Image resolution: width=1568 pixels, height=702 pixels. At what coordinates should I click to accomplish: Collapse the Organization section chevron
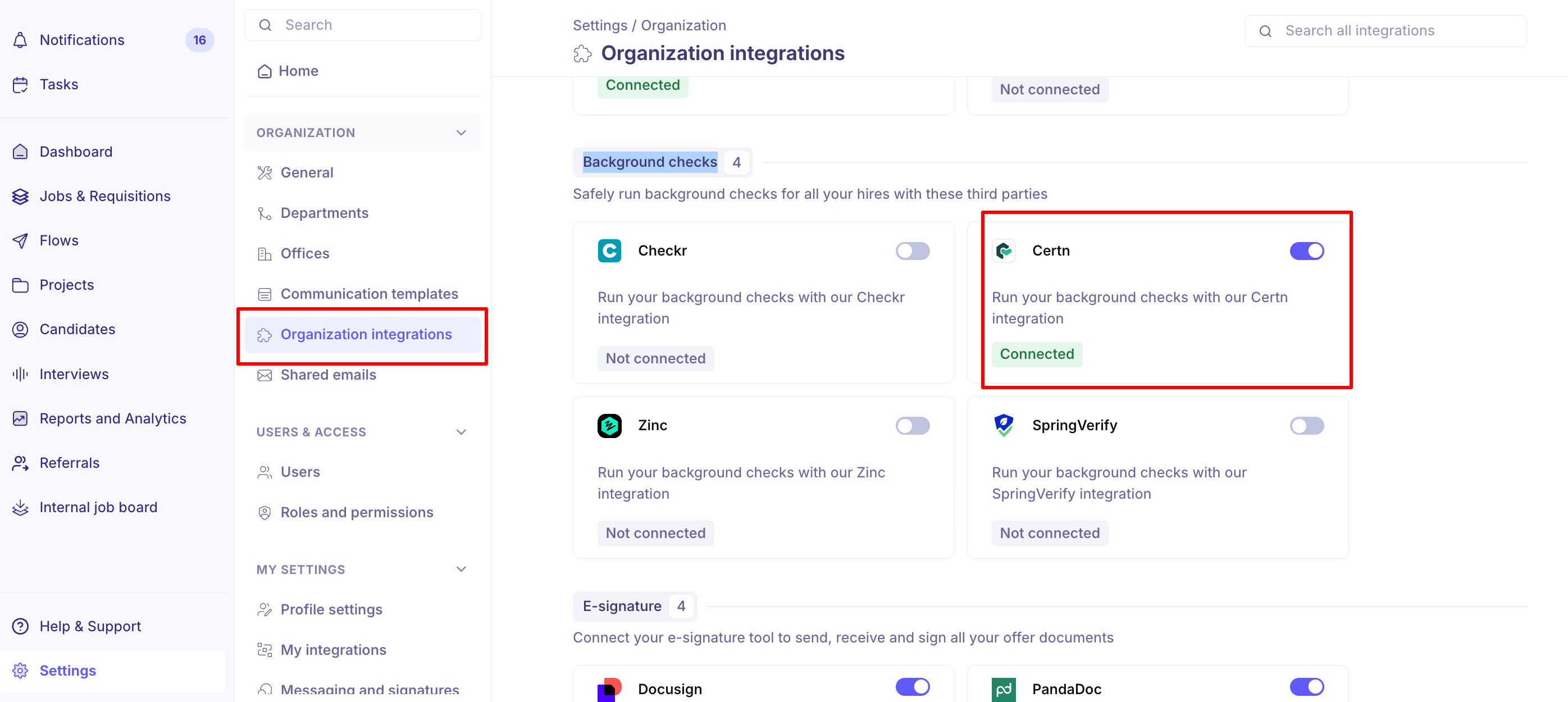click(x=462, y=133)
